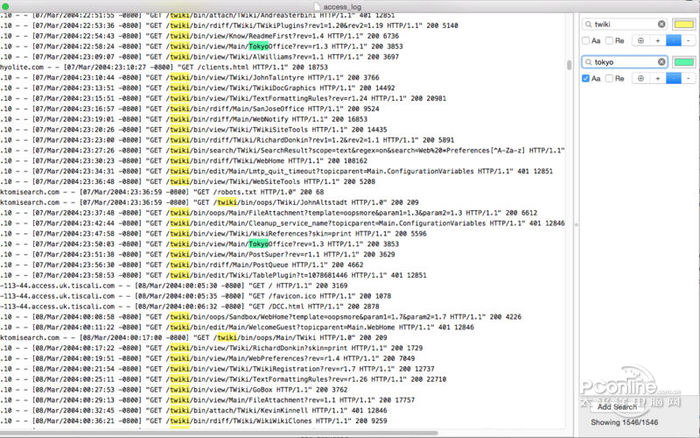Open the yellow highlight color swatch
The image size is (700, 438).
[683, 24]
